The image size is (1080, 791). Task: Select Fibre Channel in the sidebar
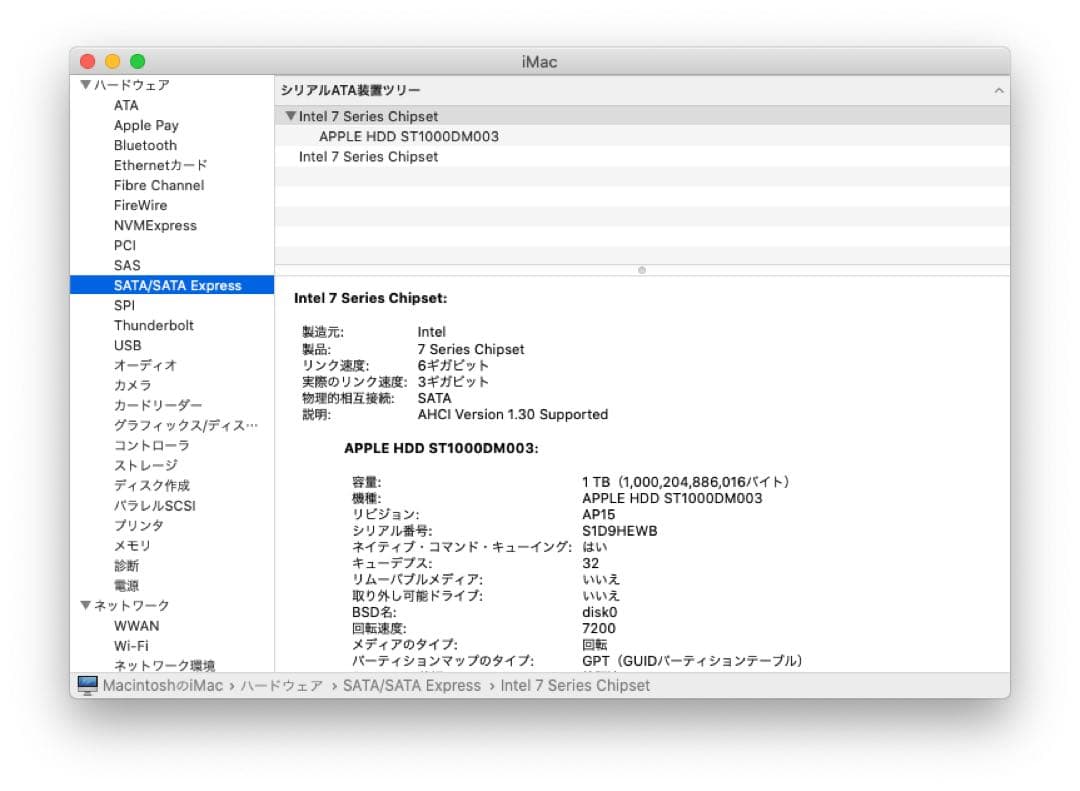click(159, 185)
